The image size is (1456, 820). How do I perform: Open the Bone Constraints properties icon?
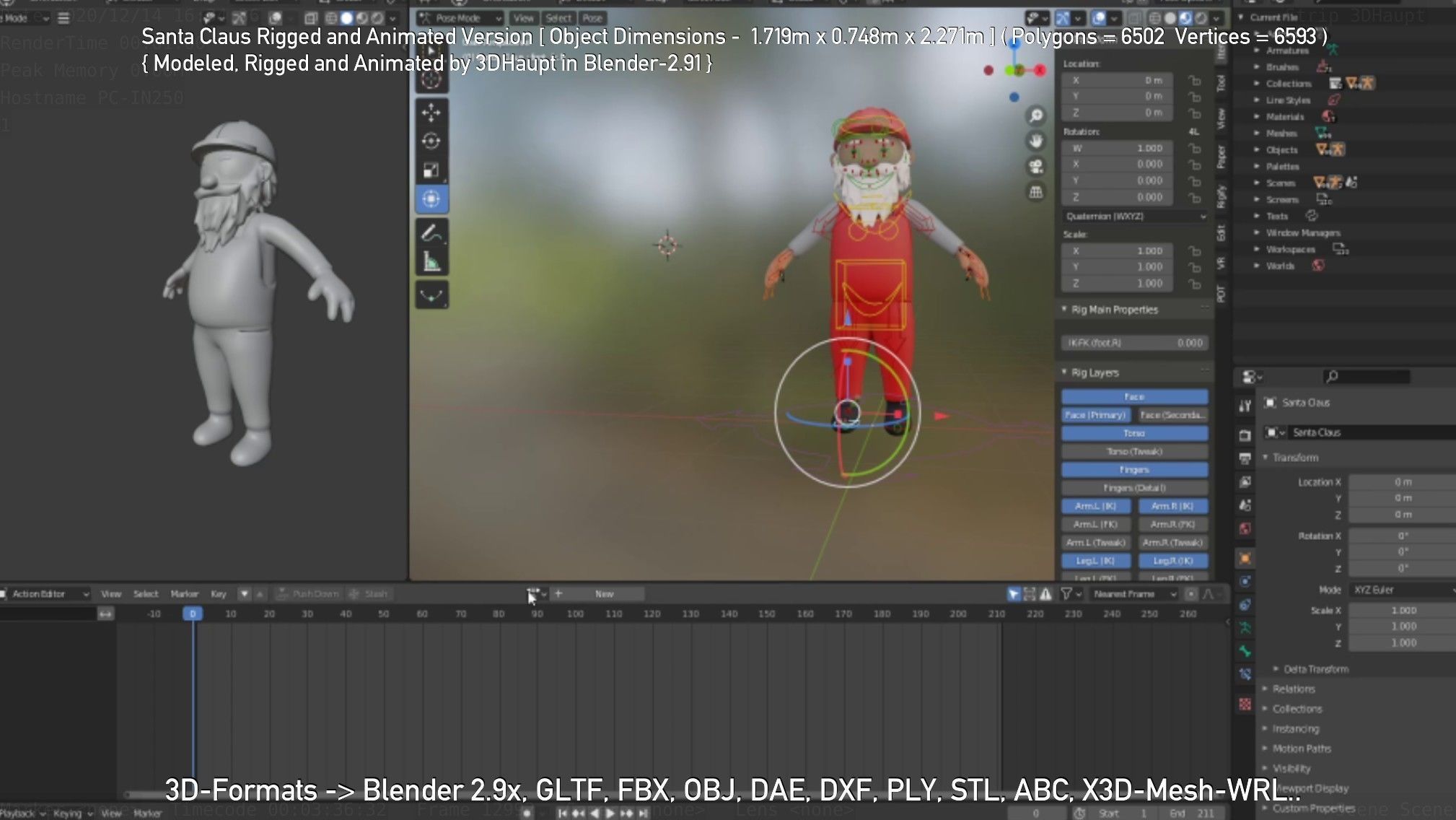pos(1245,675)
